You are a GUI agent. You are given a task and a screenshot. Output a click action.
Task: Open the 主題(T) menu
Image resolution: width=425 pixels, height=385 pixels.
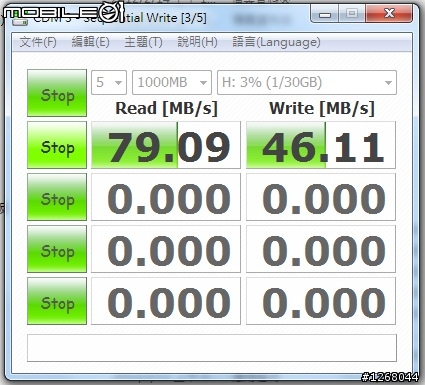143,42
